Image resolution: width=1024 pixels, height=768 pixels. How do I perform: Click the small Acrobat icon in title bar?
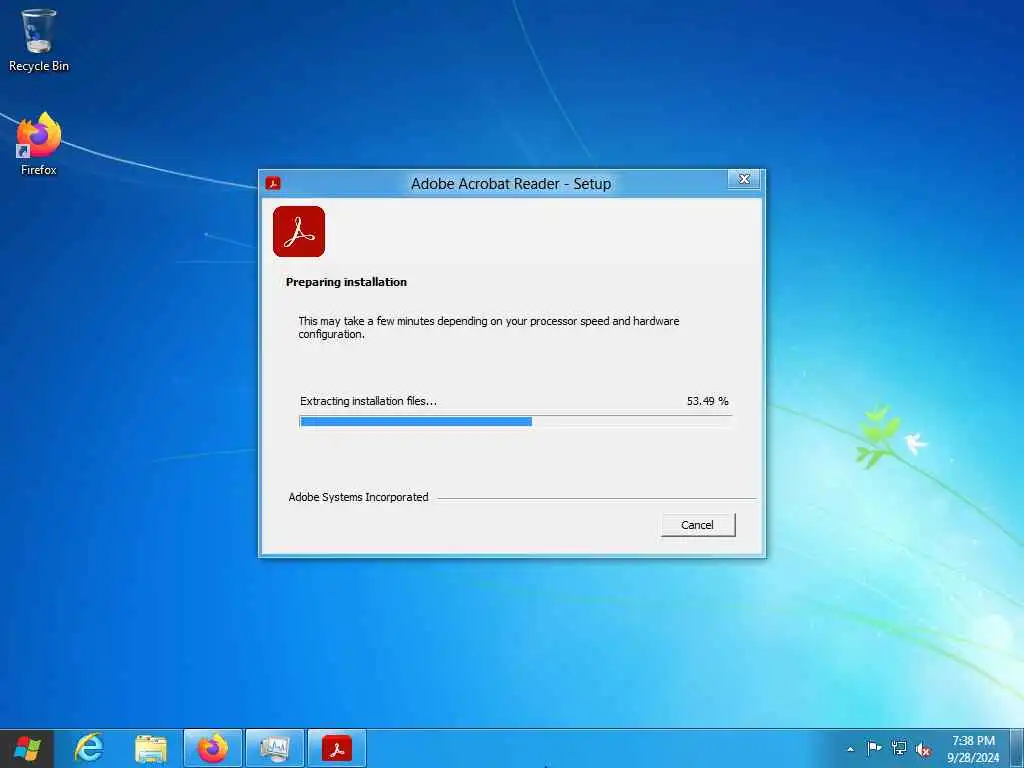[x=273, y=184]
